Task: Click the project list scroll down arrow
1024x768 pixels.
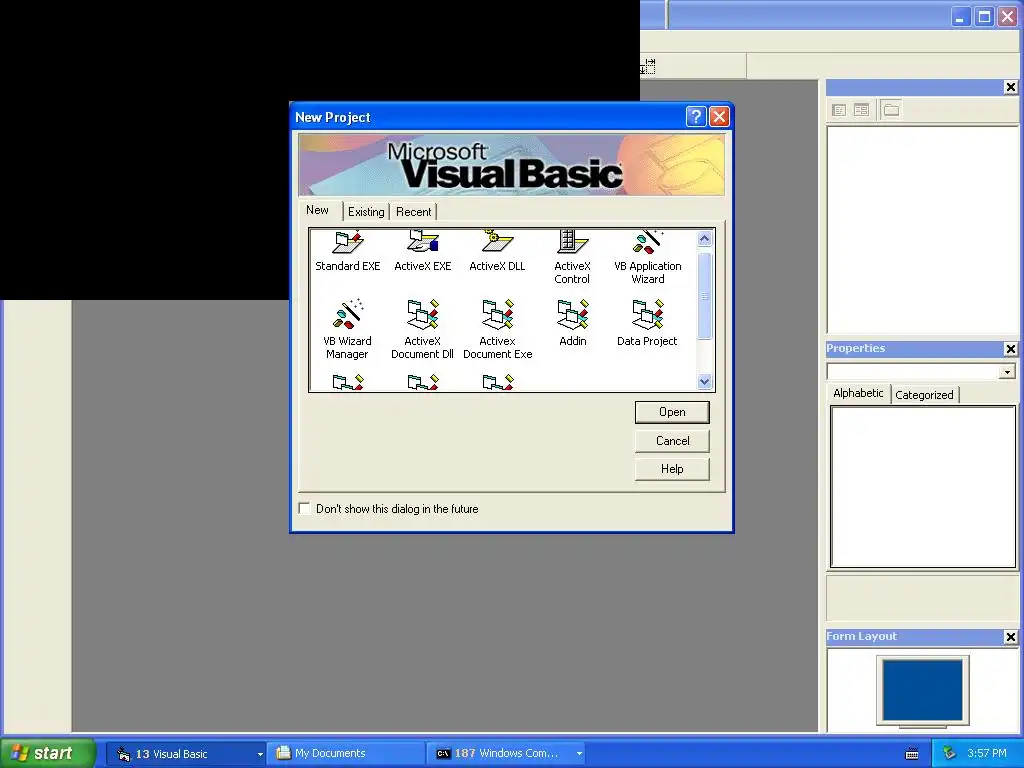Action: tap(704, 382)
